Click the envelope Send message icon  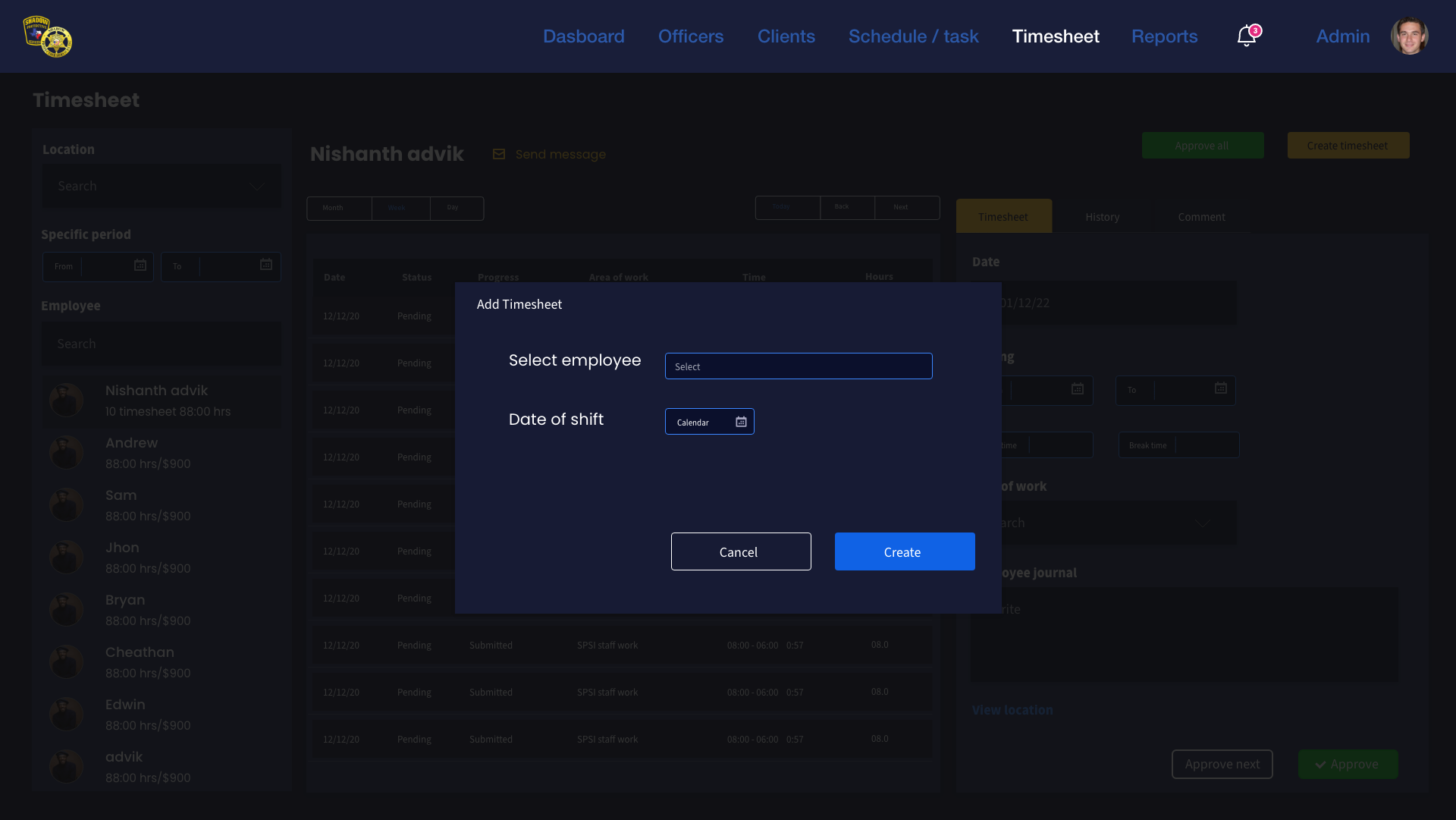(499, 154)
